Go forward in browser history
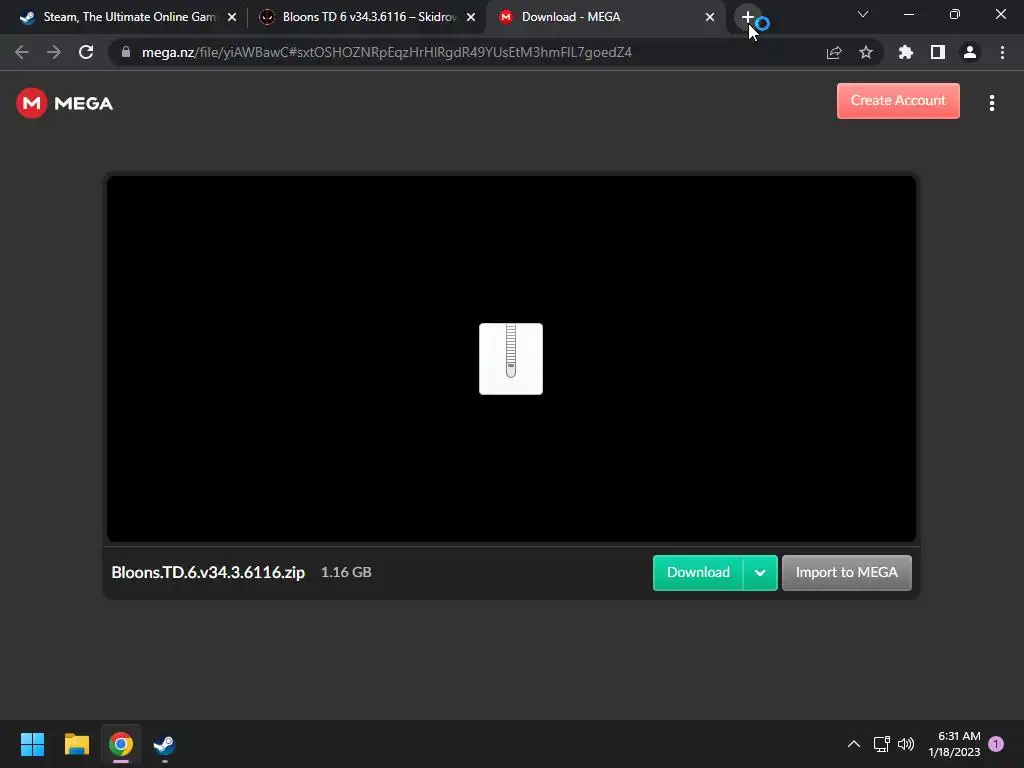The width and height of the screenshot is (1024, 768). tap(54, 52)
